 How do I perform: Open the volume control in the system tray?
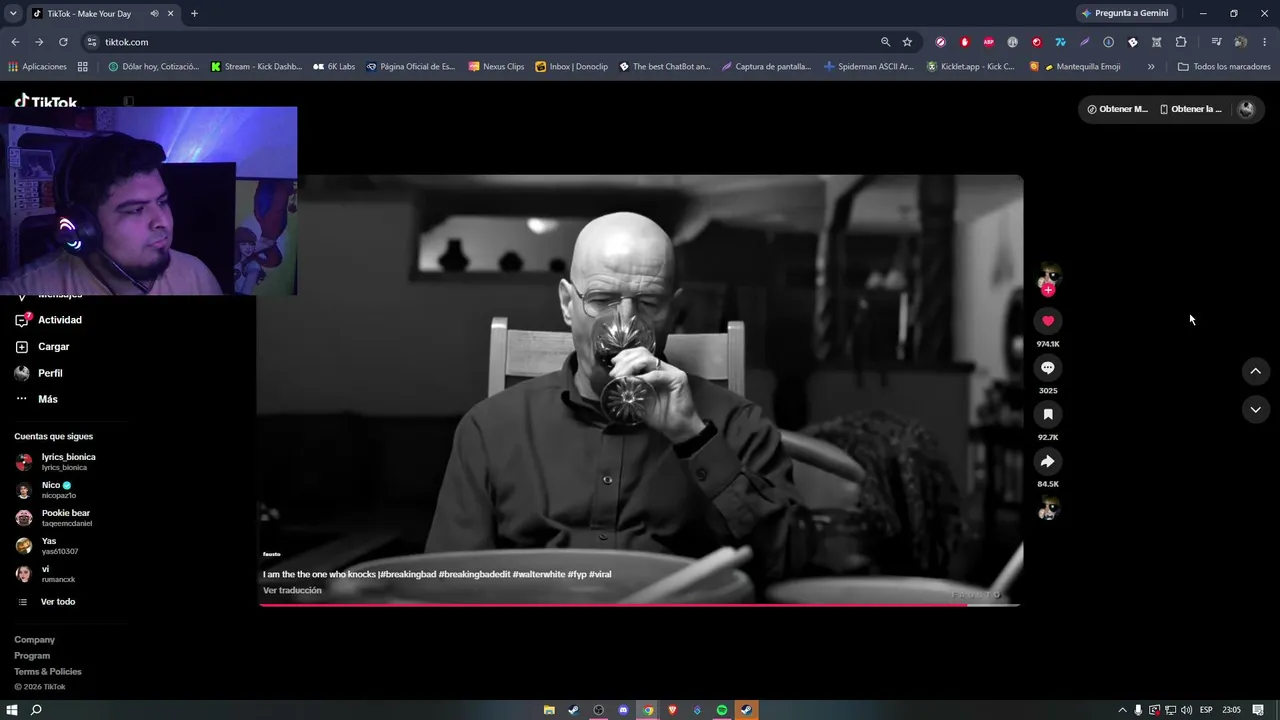1186,710
